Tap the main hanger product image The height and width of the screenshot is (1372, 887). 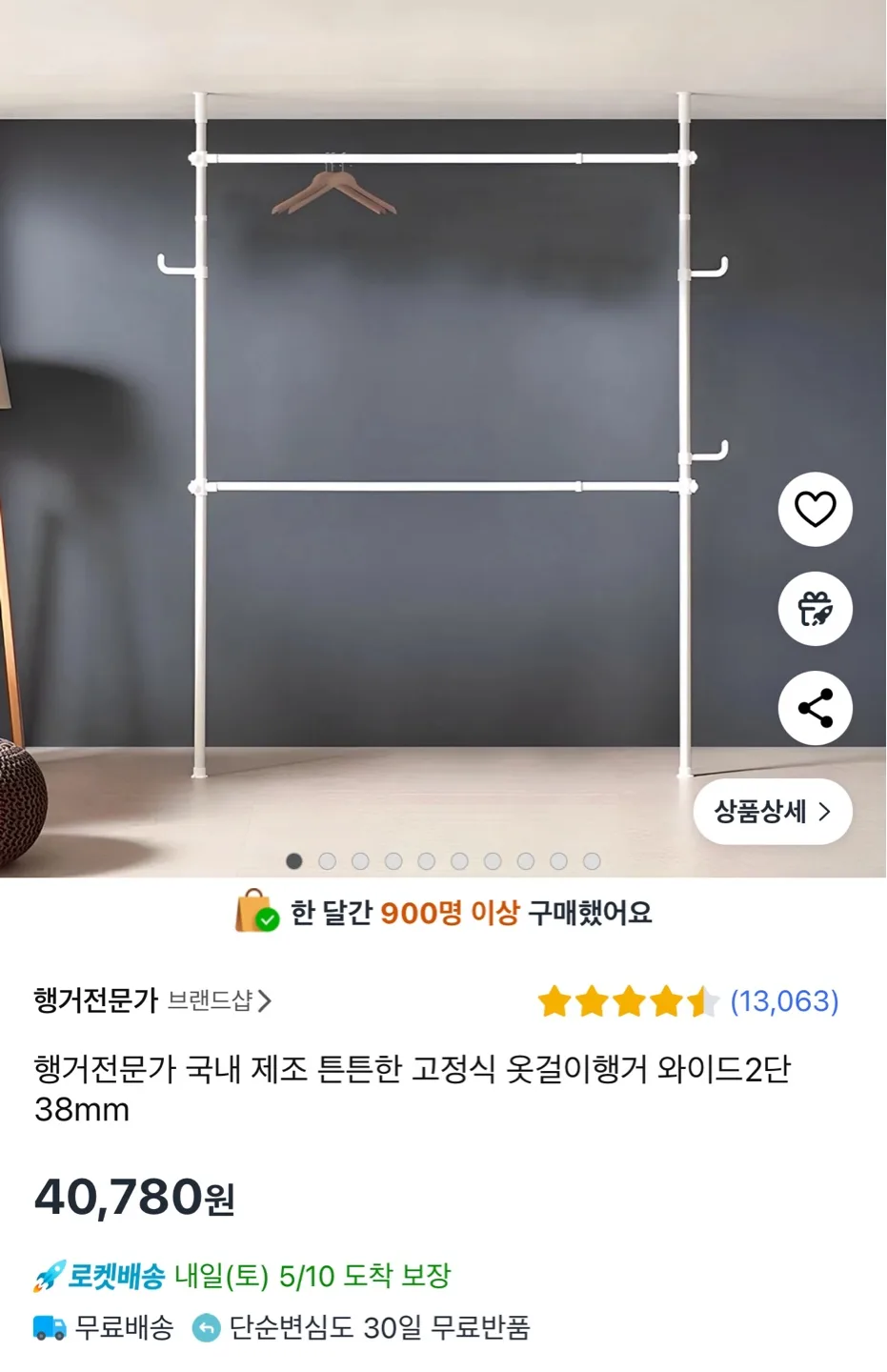(x=443, y=438)
